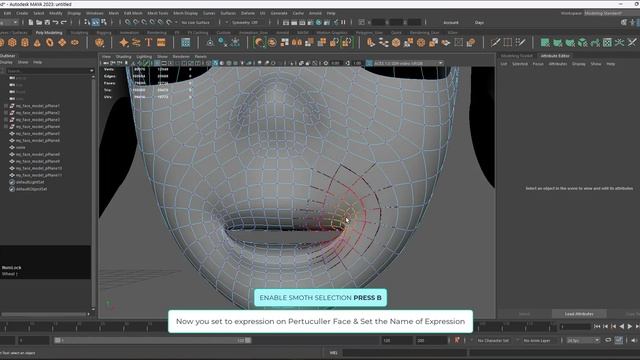Image resolution: width=640 pixels, height=360 pixels.
Task: Open the Symmetry Off dropdown
Action: click(244, 22)
